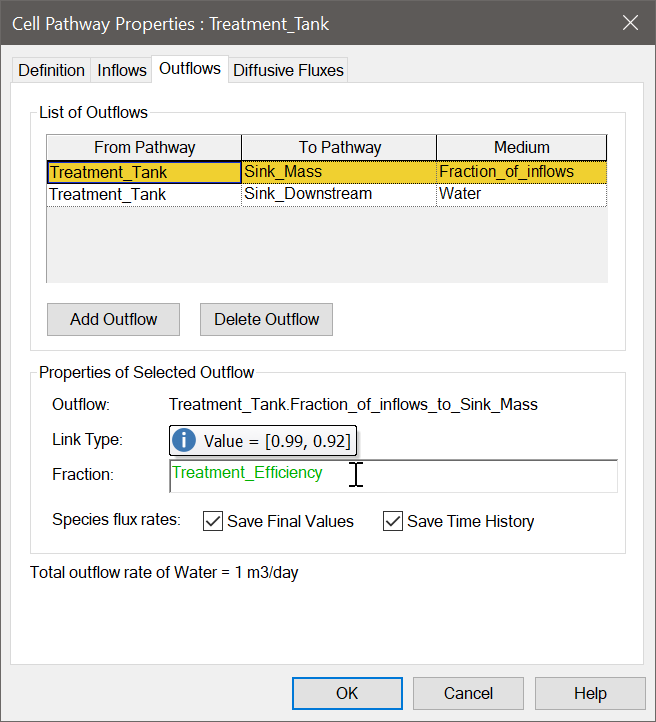Click the Cancel button
The image size is (656, 722).
pos(468,693)
